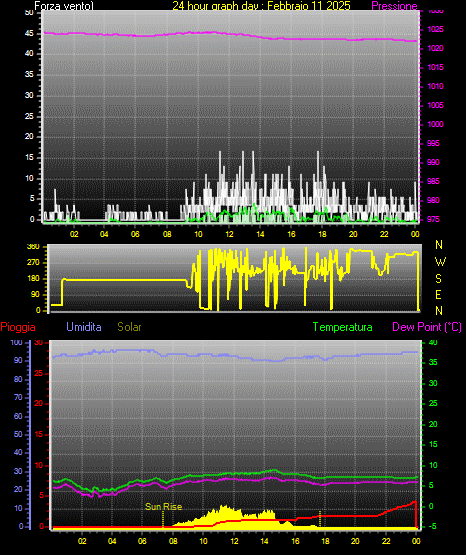466x555 pixels.
Task: Click the '-5' temperature axis value
Action: click(432, 526)
